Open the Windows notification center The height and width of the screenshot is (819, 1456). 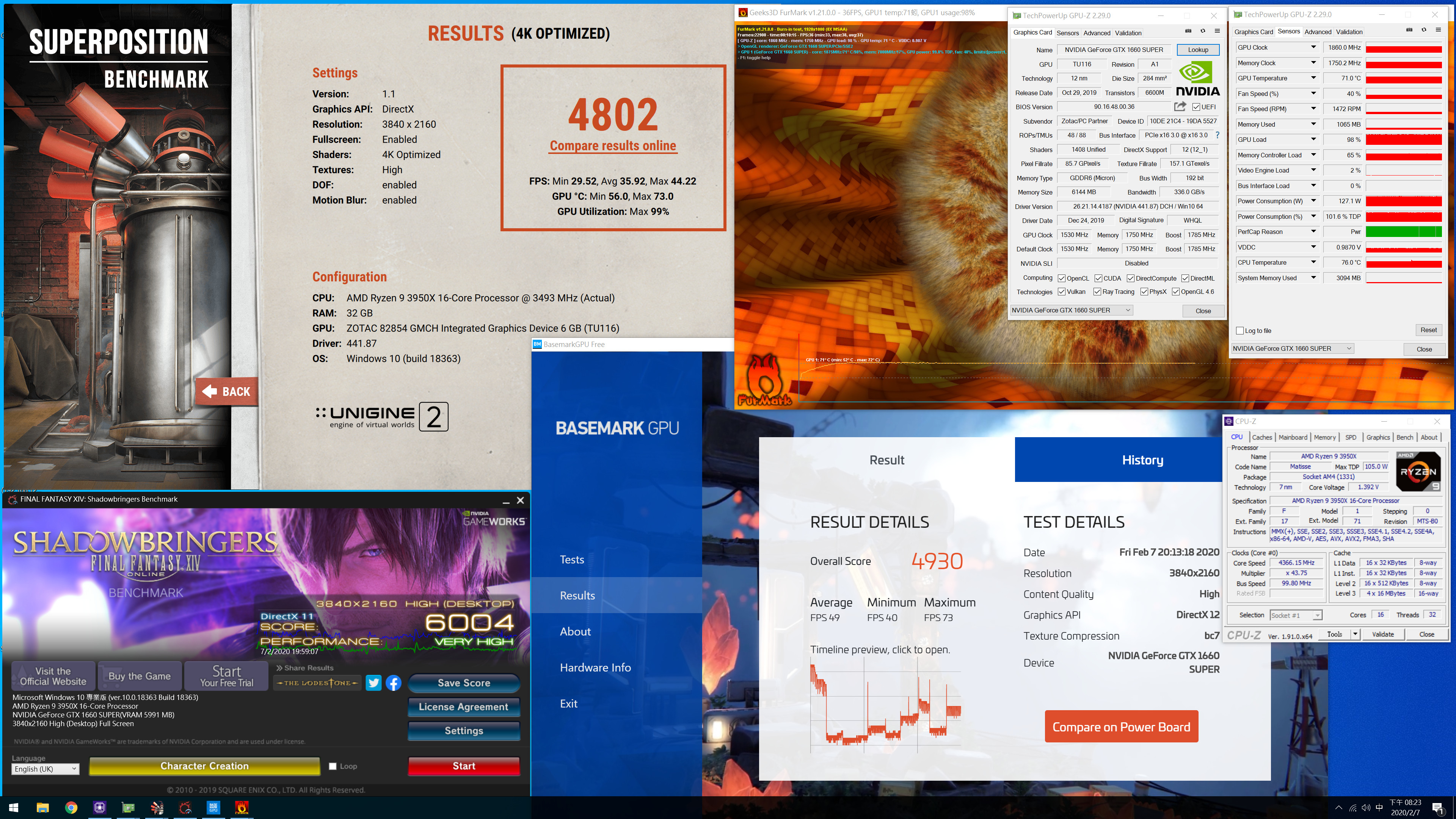click(1438, 808)
